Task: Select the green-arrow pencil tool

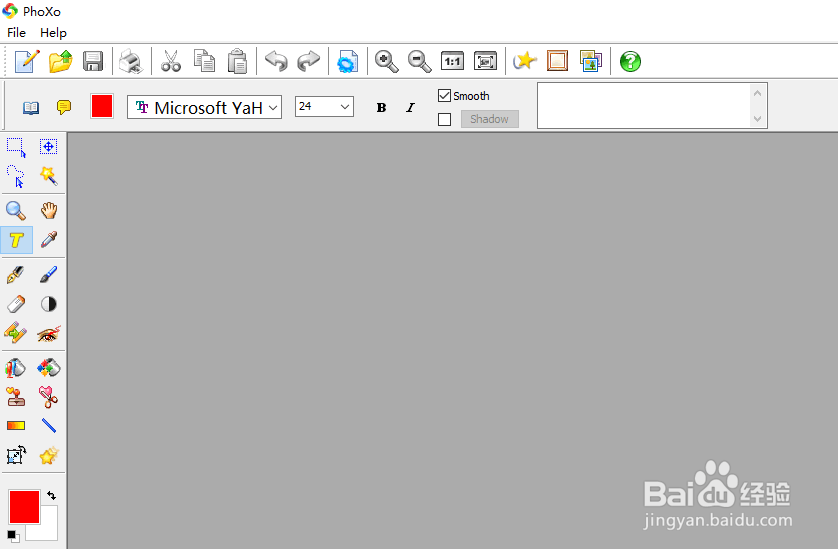Action: click(15, 333)
